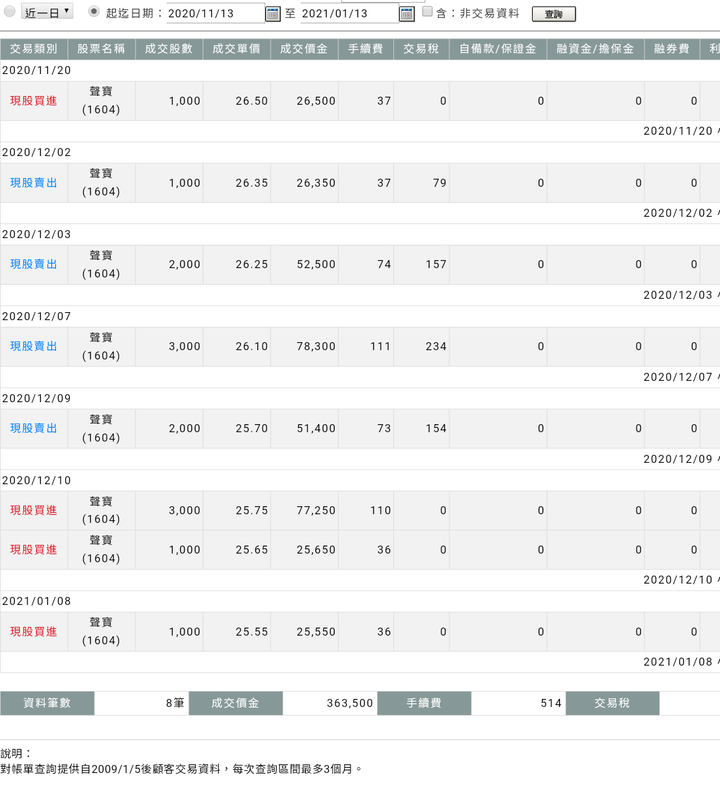Click the 融資金/擔保金 column header
This screenshot has width=720, height=801.
(595, 49)
